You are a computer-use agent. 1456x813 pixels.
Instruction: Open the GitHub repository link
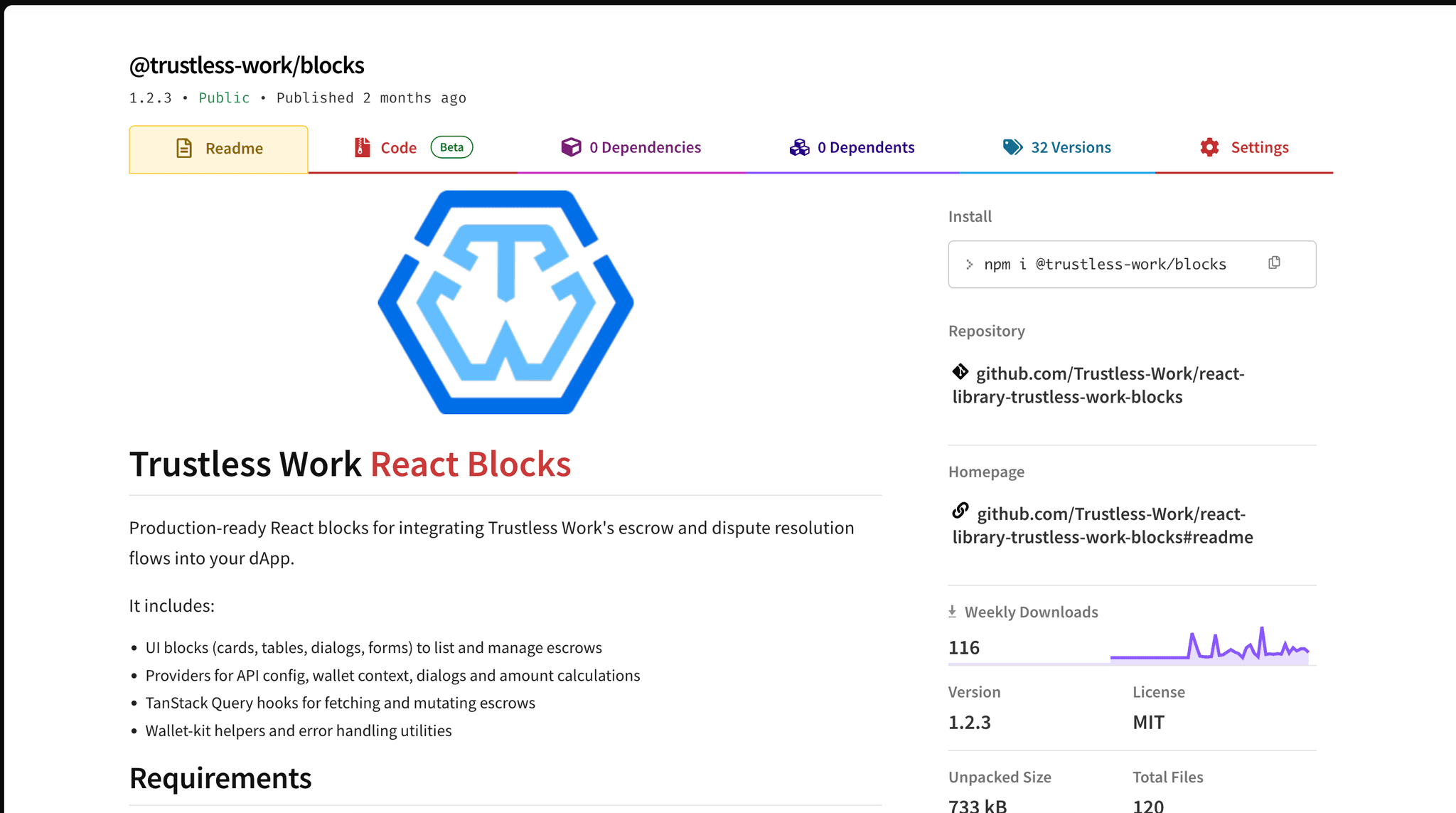(1099, 385)
